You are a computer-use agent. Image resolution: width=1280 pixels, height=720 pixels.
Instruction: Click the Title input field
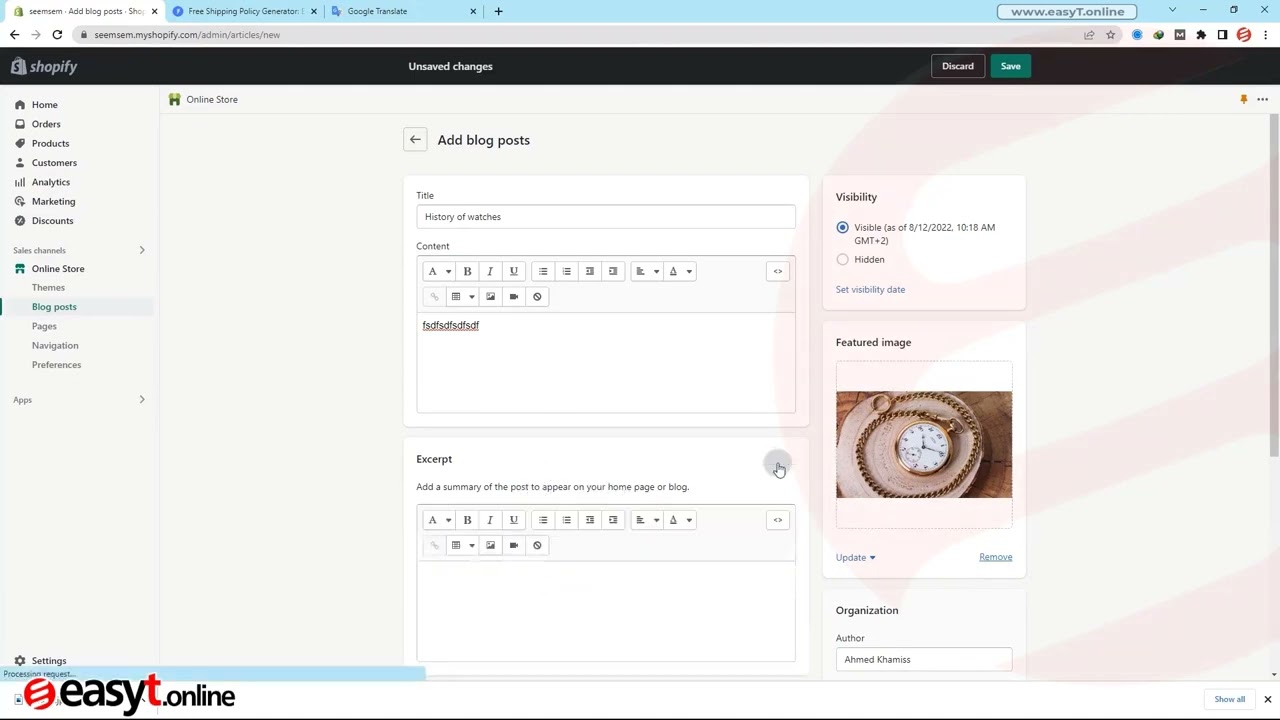pyautogui.click(x=606, y=217)
